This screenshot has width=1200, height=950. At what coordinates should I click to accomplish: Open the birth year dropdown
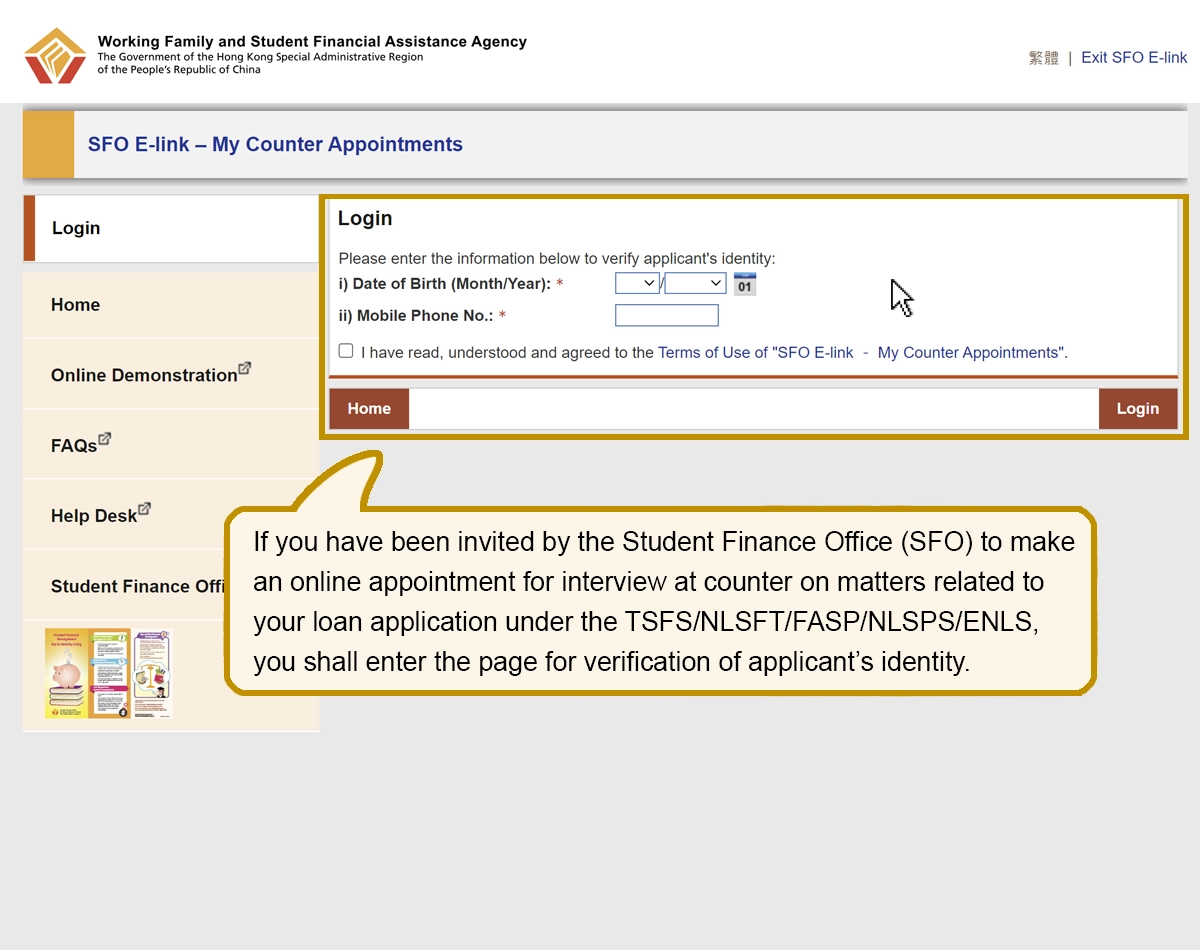696,284
